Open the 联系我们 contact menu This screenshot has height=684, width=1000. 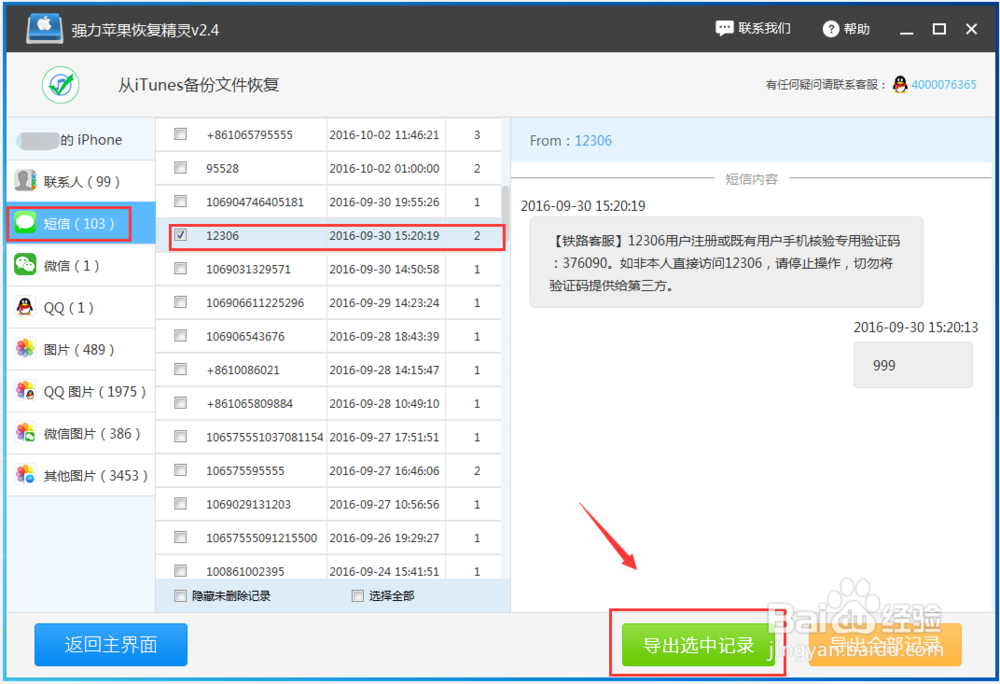[753, 28]
